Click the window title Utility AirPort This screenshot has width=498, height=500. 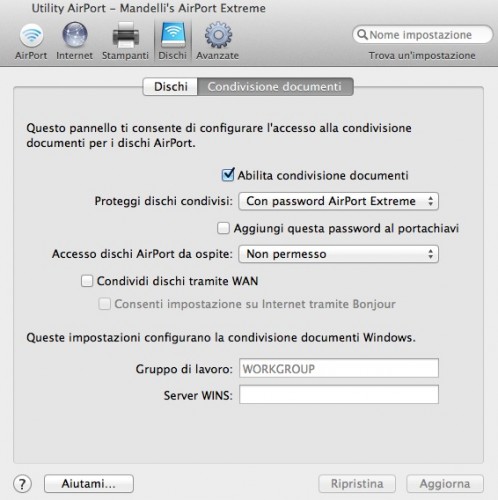[149, 8]
